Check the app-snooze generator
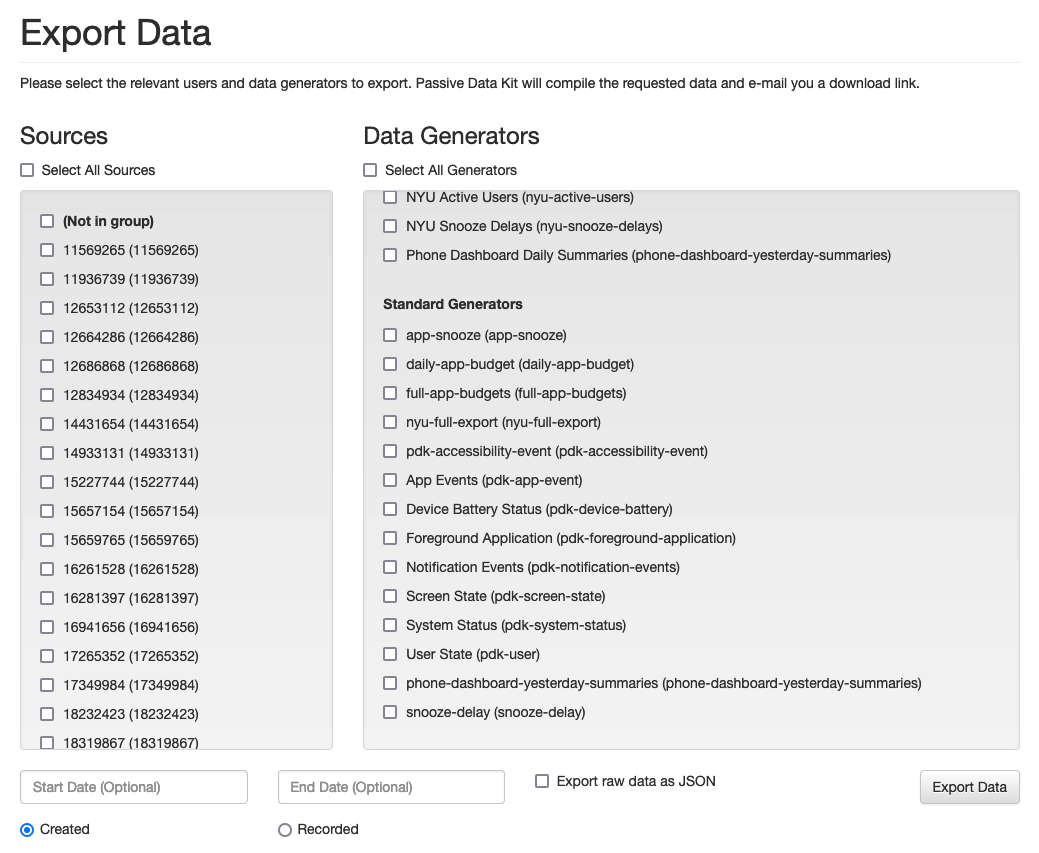Image resolution: width=1039 pixels, height=853 pixels. [390, 335]
